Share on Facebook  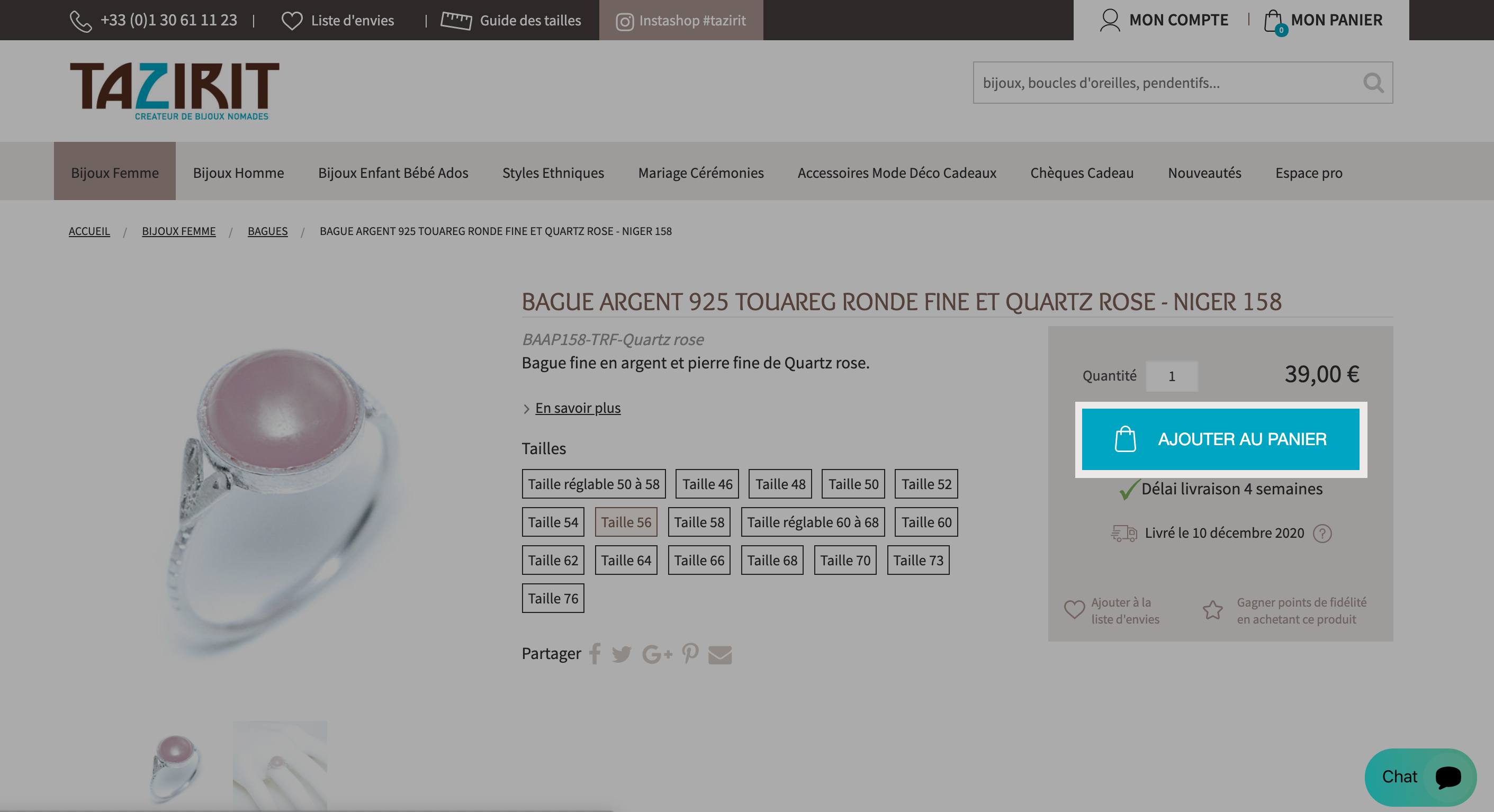[x=595, y=654]
